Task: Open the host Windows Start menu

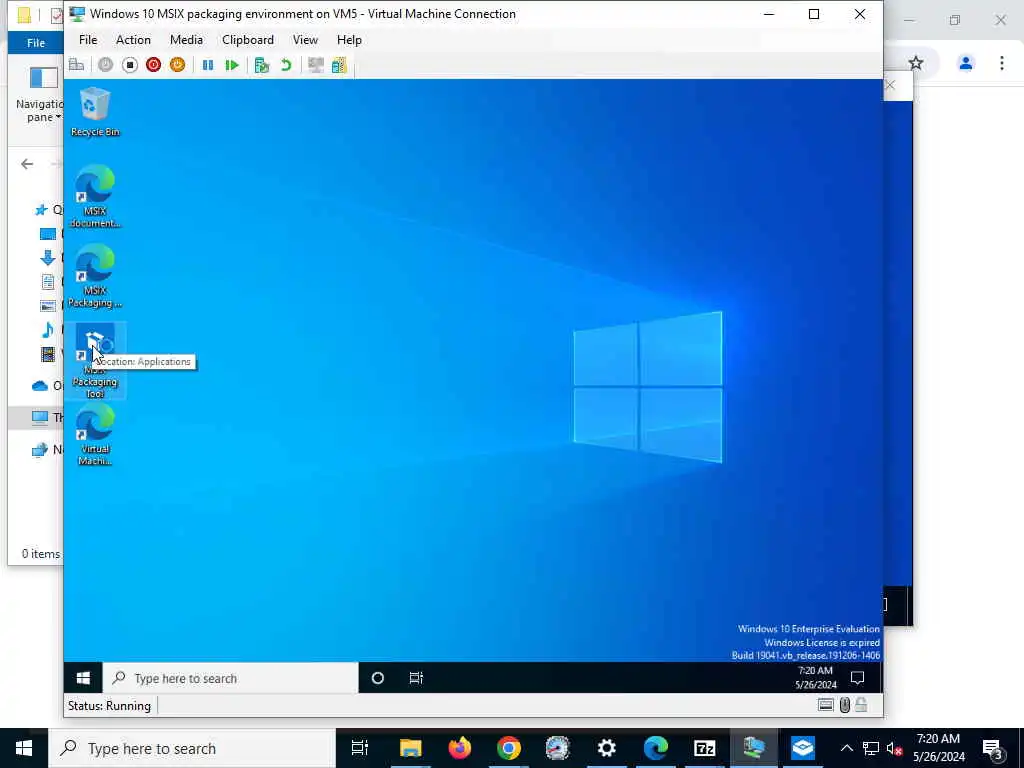Action: click(x=24, y=748)
